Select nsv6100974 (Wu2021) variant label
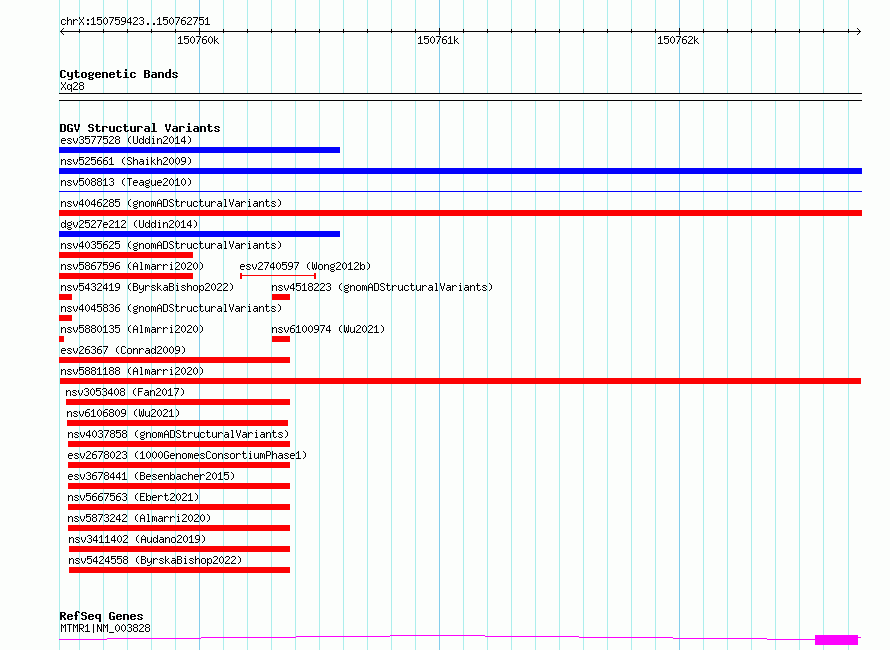This screenshot has height=650, width=890. (x=328, y=329)
